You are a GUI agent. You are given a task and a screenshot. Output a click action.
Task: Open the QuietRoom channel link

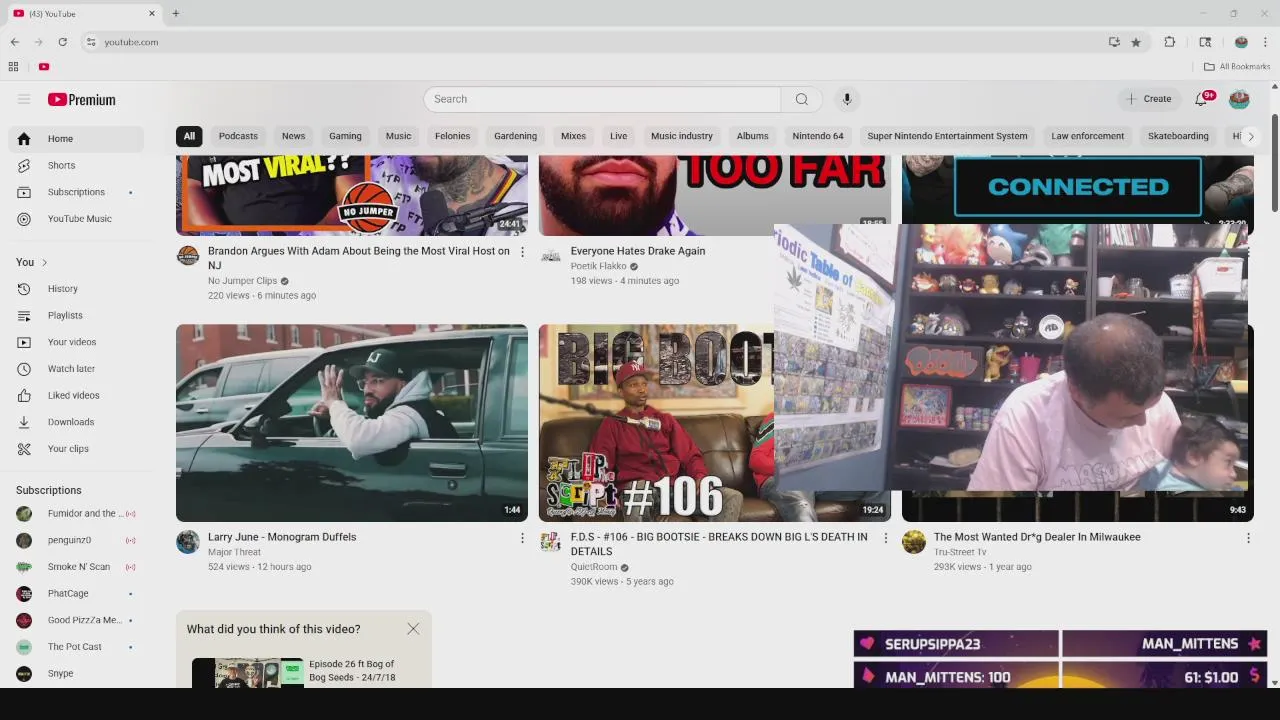click(x=594, y=567)
